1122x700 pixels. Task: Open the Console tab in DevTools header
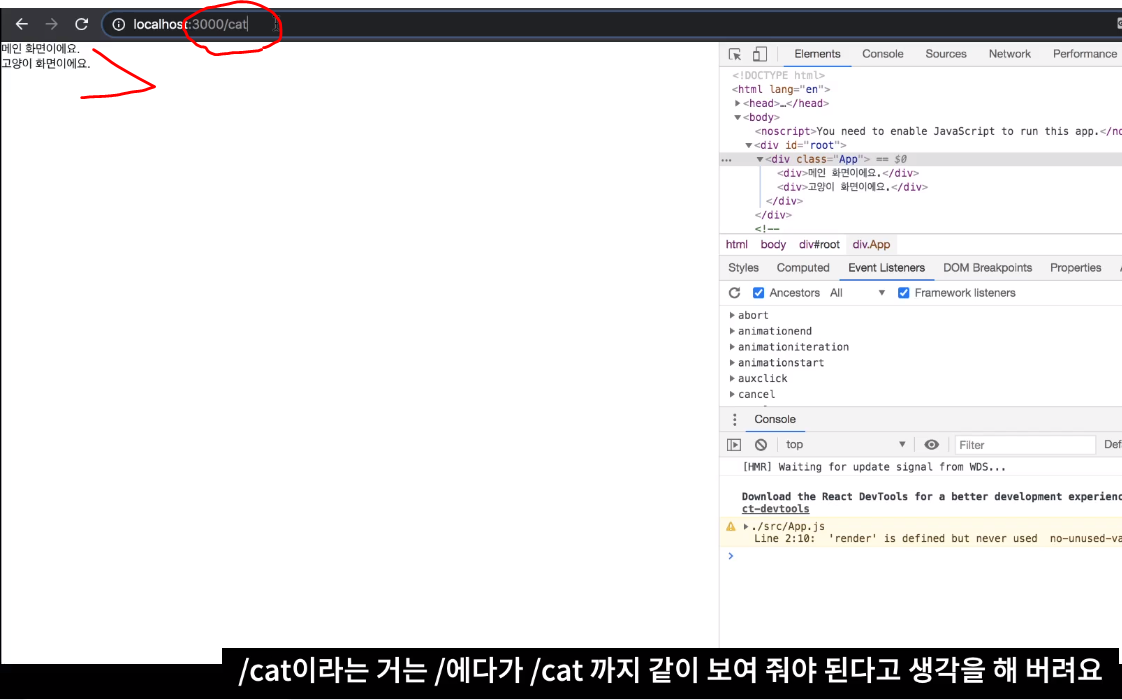click(x=882, y=54)
